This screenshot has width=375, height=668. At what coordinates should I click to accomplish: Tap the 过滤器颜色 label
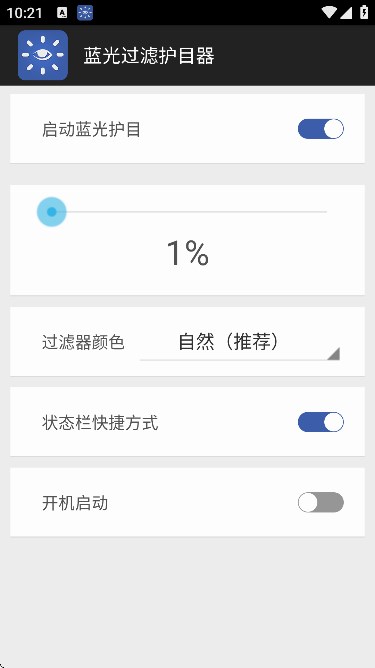tap(83, 343)
